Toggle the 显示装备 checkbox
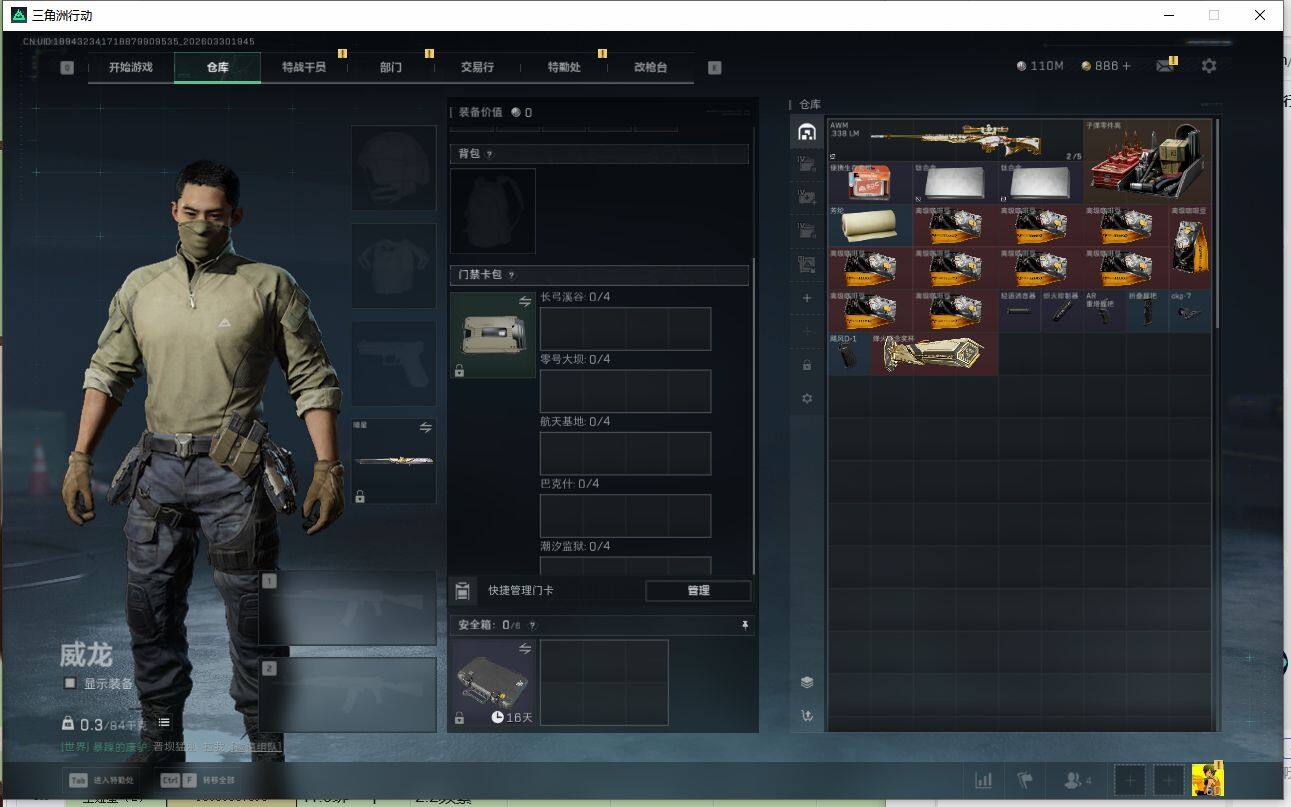 69,683
